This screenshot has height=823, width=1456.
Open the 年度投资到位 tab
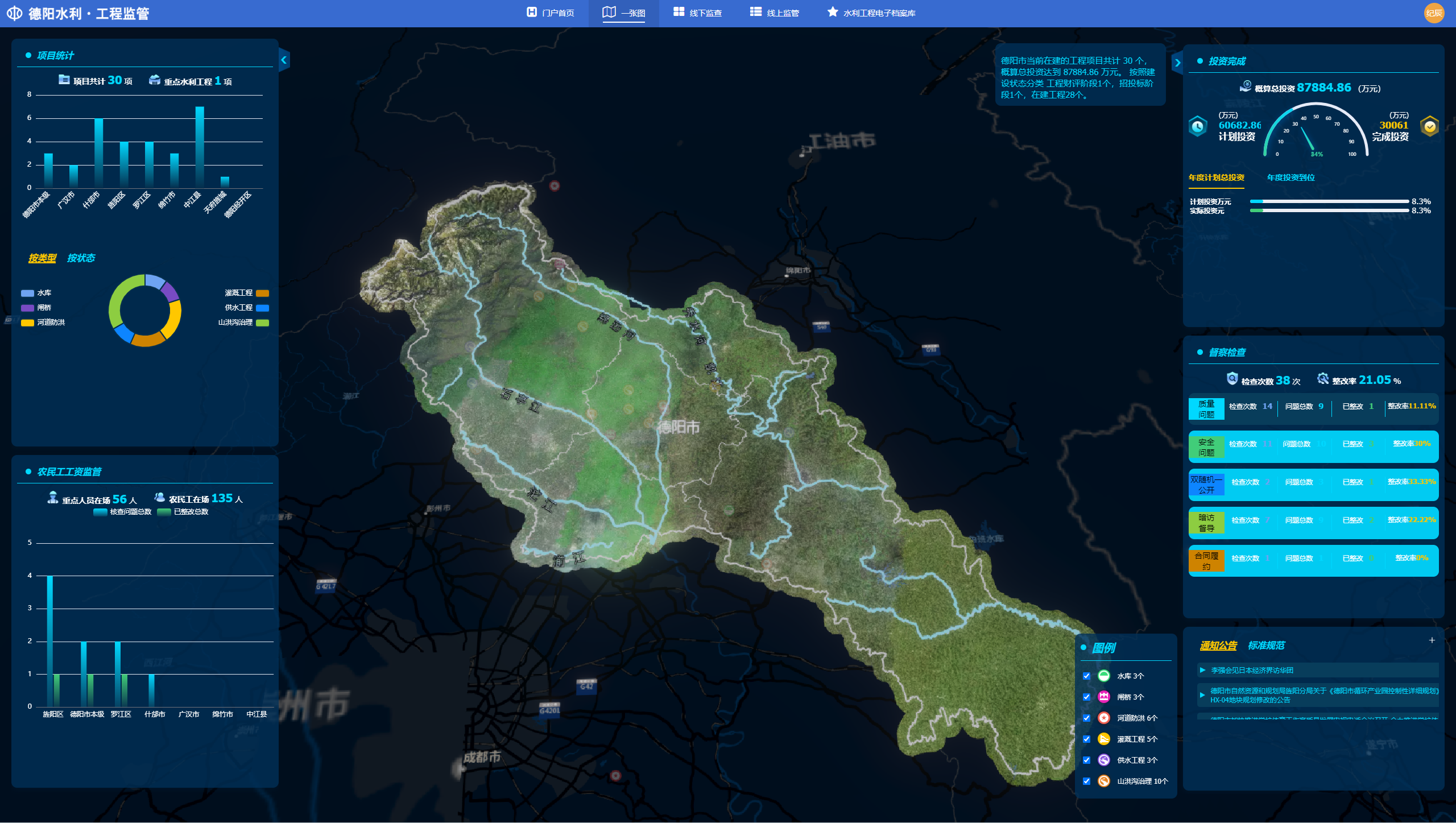(1290, 177)
